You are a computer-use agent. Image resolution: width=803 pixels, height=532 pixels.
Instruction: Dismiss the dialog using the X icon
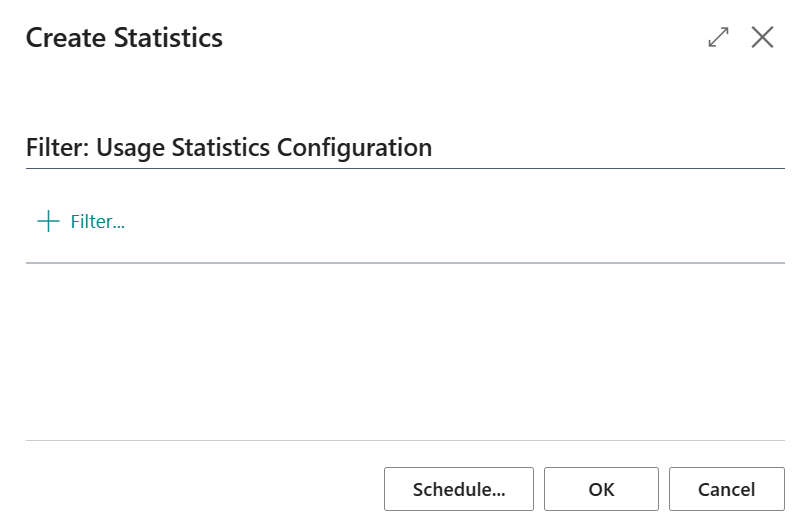click(x=762, y=37)
